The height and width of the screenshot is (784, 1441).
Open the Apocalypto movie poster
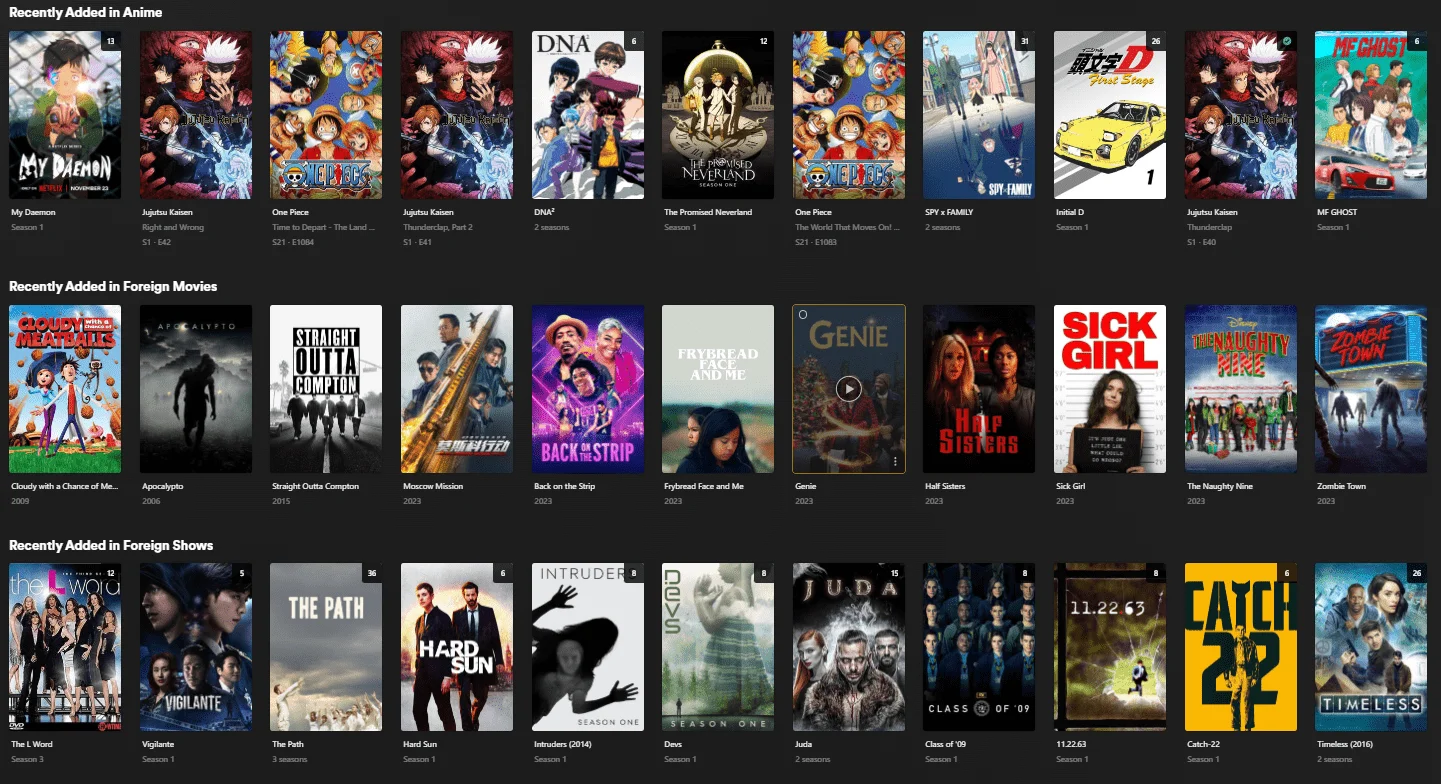196,389
